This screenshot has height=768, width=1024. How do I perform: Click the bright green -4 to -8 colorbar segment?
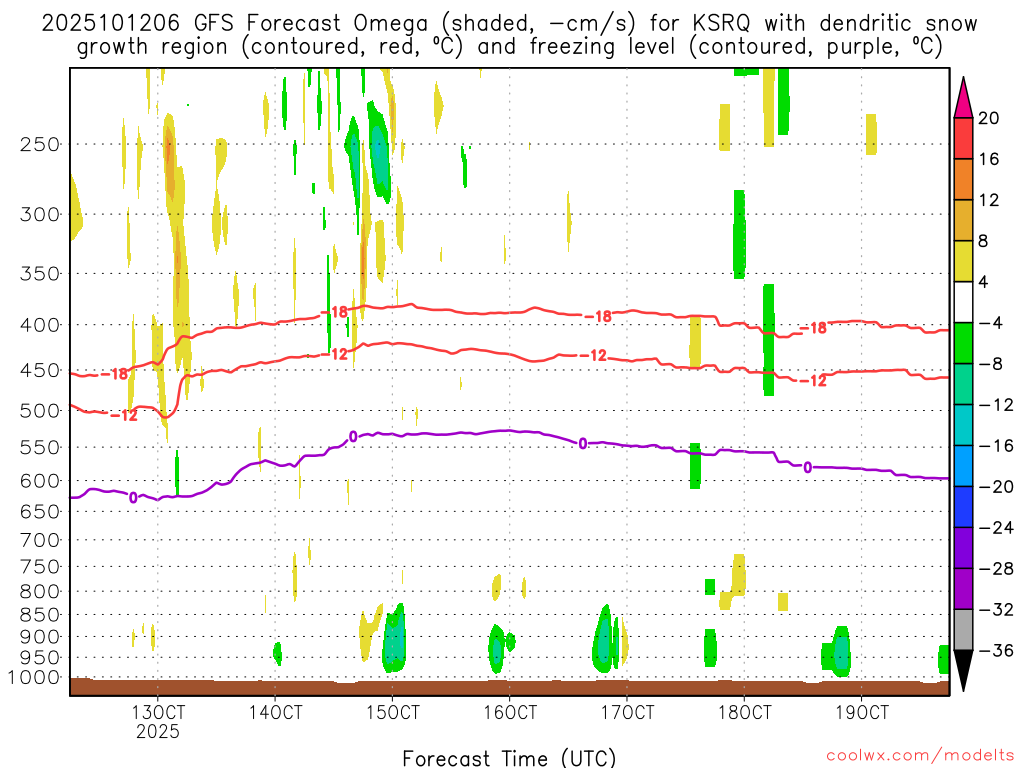click(963, 343)
